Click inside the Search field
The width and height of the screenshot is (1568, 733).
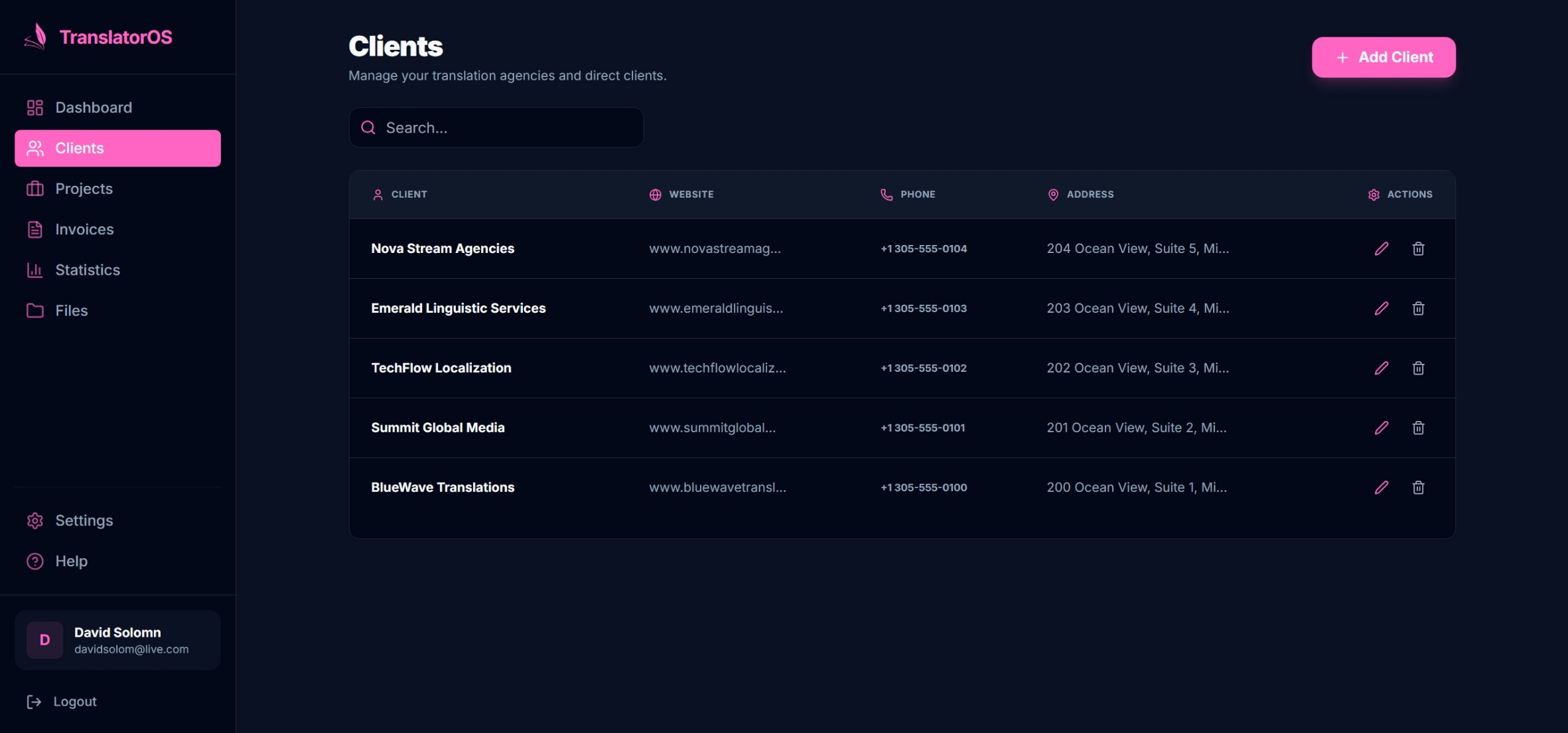(x=496, y=127)
